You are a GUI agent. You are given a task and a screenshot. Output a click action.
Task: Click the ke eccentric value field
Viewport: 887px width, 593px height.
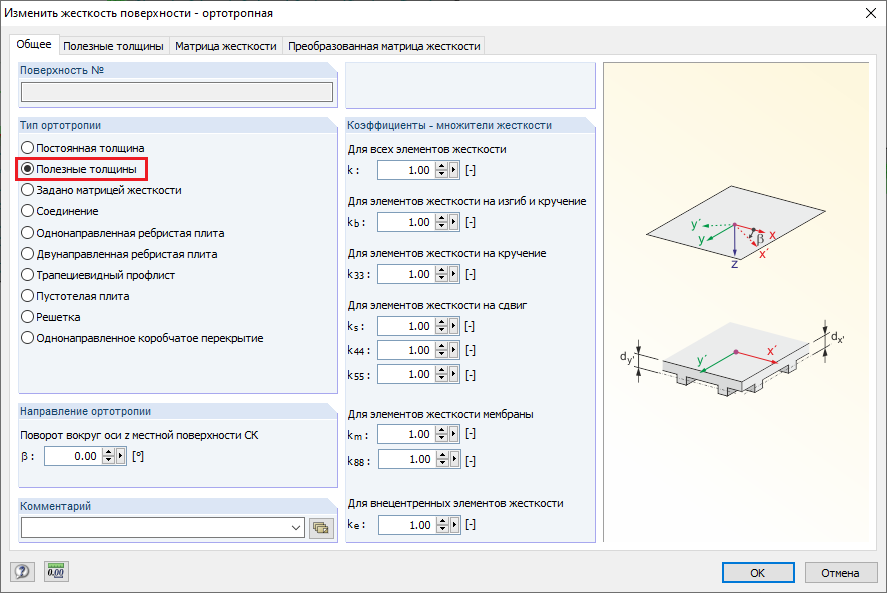[407, 525]
